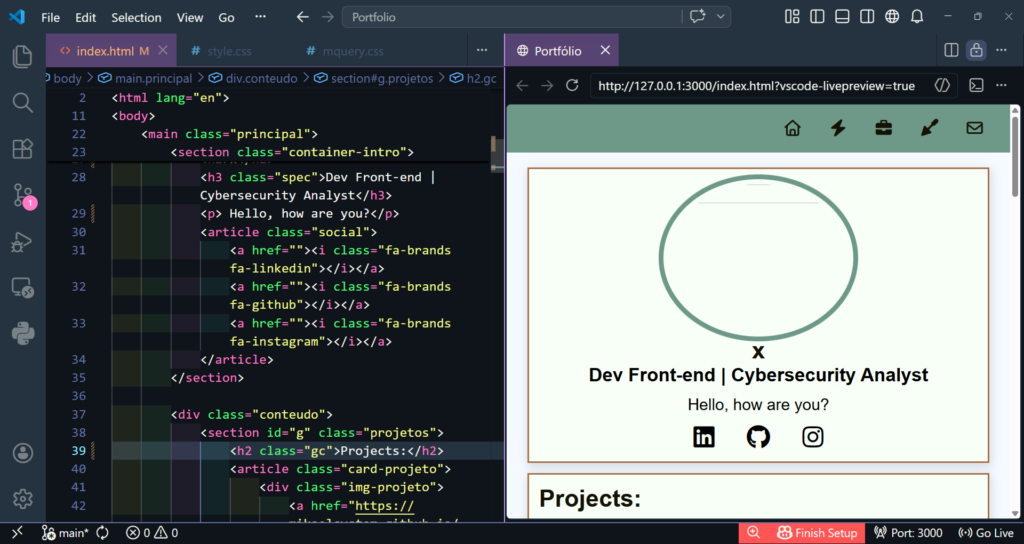This screenshot has width=1024, height=544.
Task: Click the GitHub icon in the preview
Action: click(x=758, y=437)
